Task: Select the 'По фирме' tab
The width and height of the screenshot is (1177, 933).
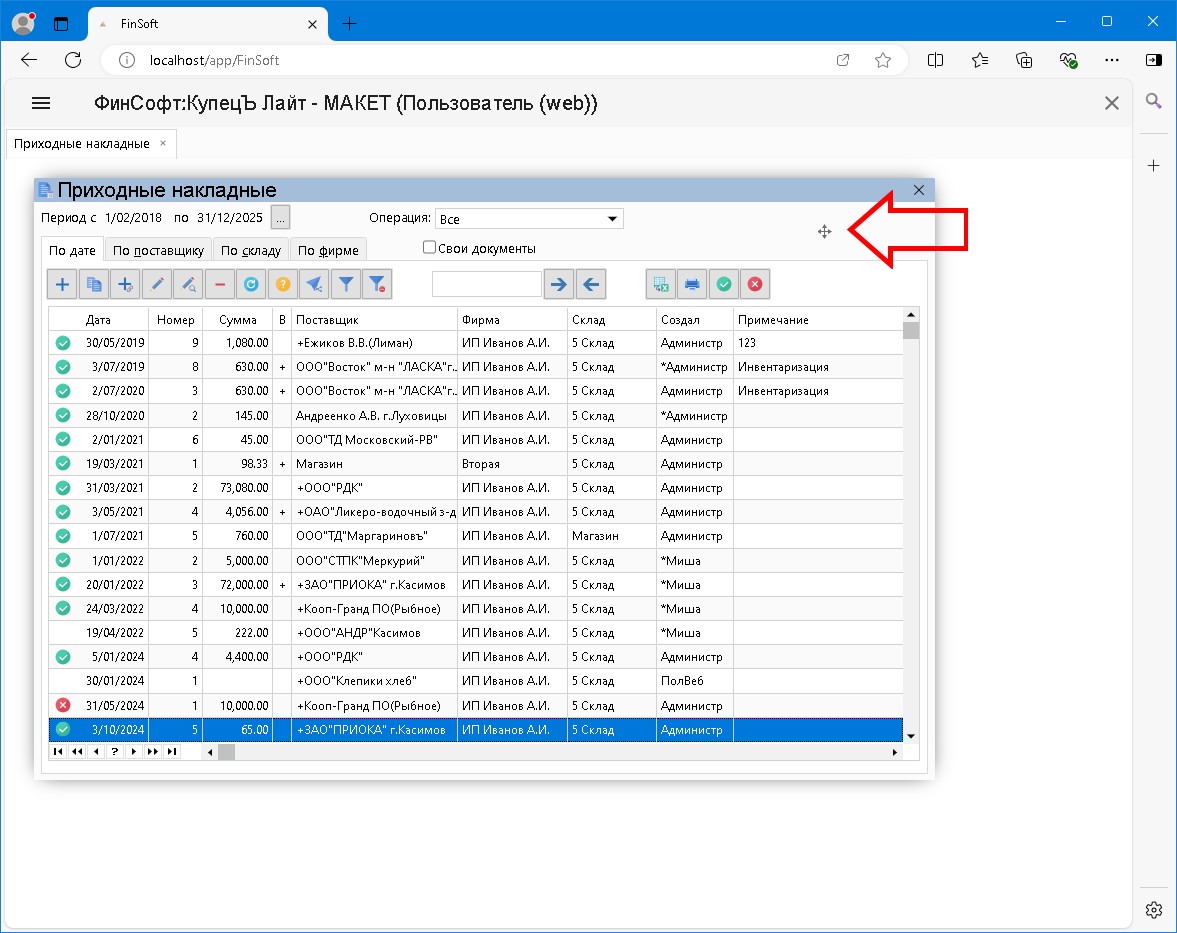Action: click(329, 251)
